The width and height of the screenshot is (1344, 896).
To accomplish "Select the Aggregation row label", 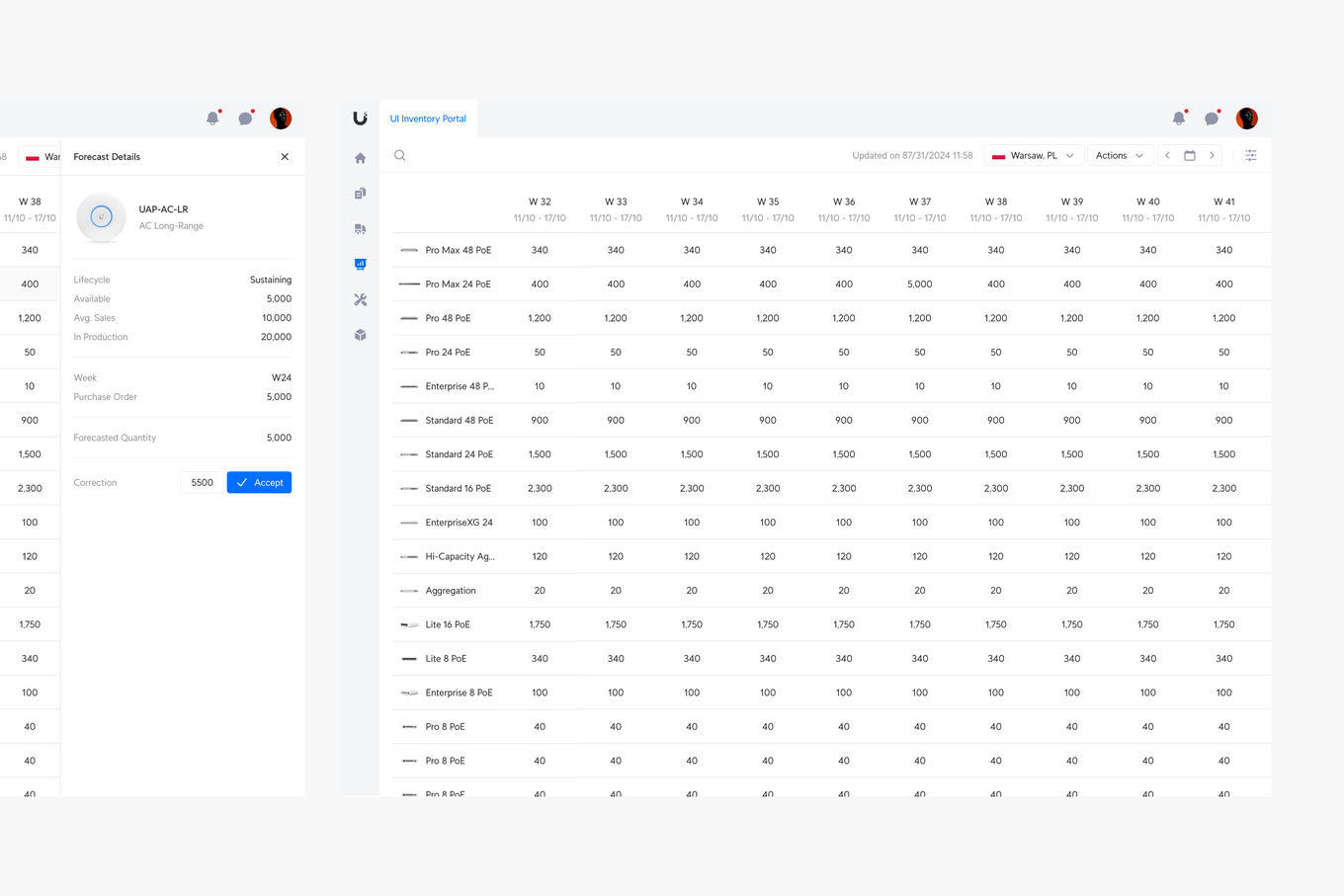I will click(451, 591).
